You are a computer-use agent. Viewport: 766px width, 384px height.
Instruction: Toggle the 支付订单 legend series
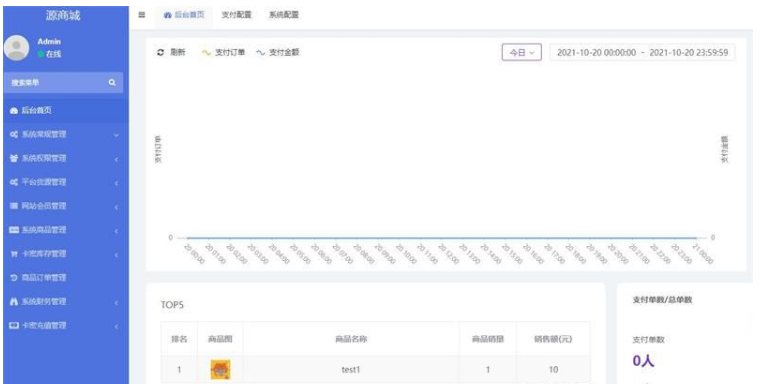pos(223,52)
